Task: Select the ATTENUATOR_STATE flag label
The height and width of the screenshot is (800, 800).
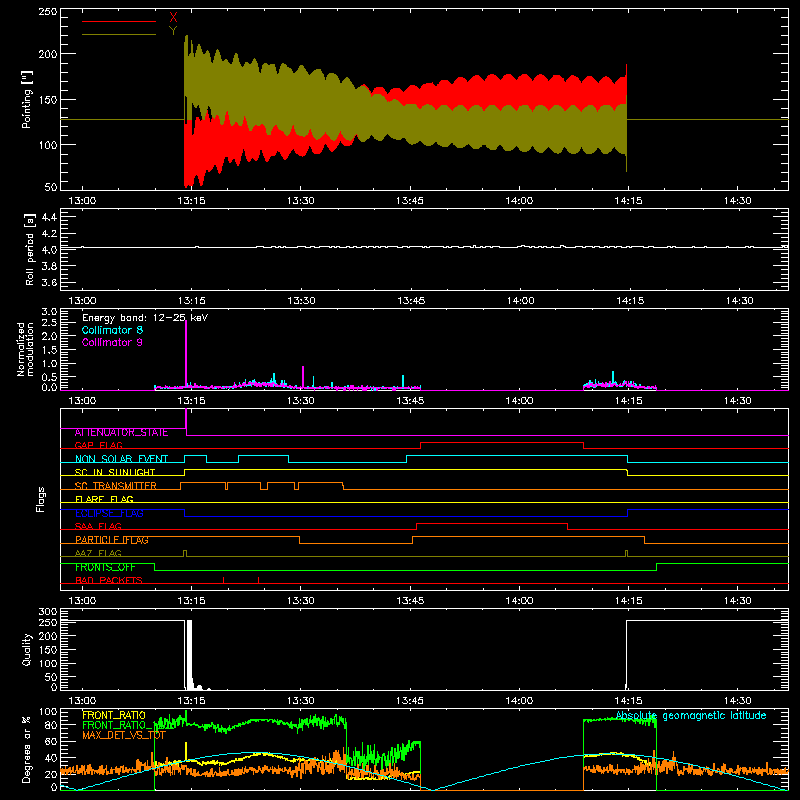Action: [x=121, y=432]
